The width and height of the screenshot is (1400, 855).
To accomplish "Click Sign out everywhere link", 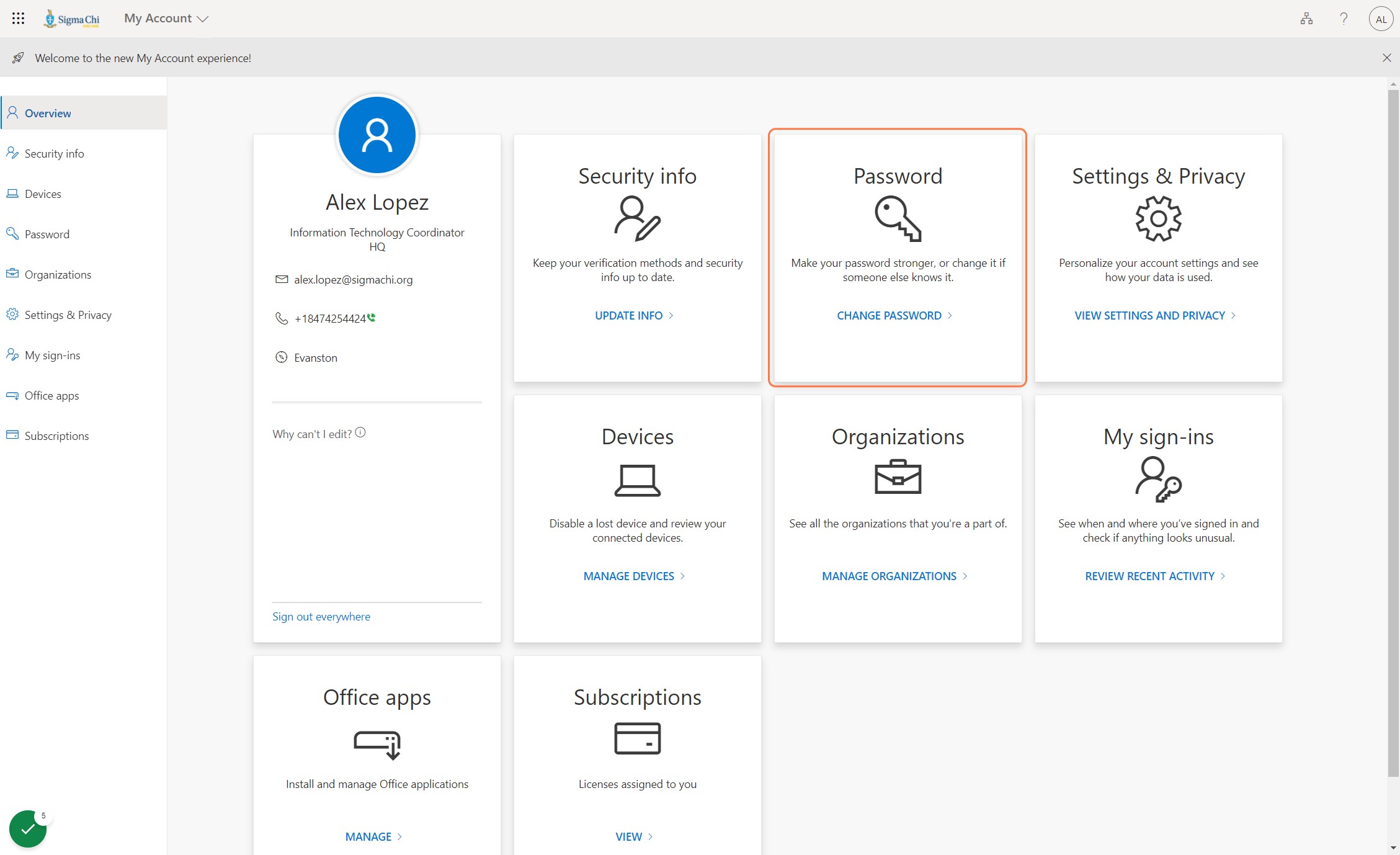I will pyautogui.click(x=321, y=616).
